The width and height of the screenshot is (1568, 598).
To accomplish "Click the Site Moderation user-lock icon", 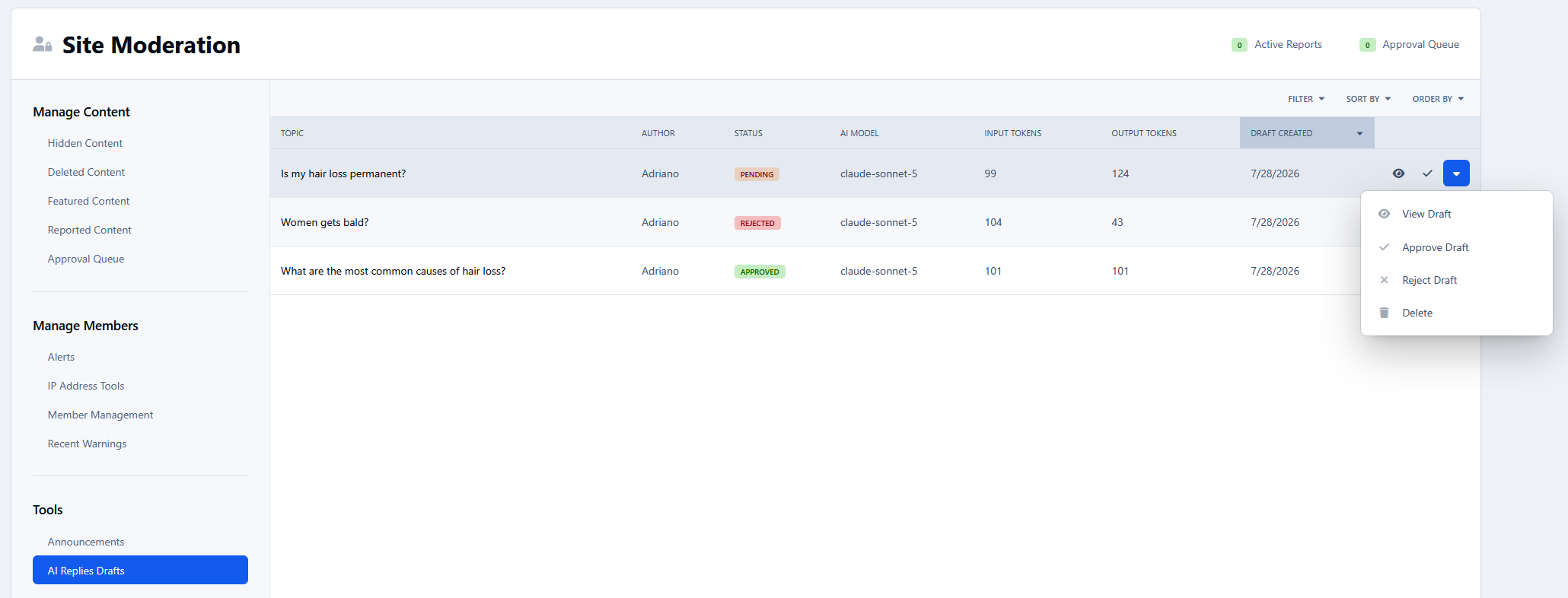I will tap(43, 45).
